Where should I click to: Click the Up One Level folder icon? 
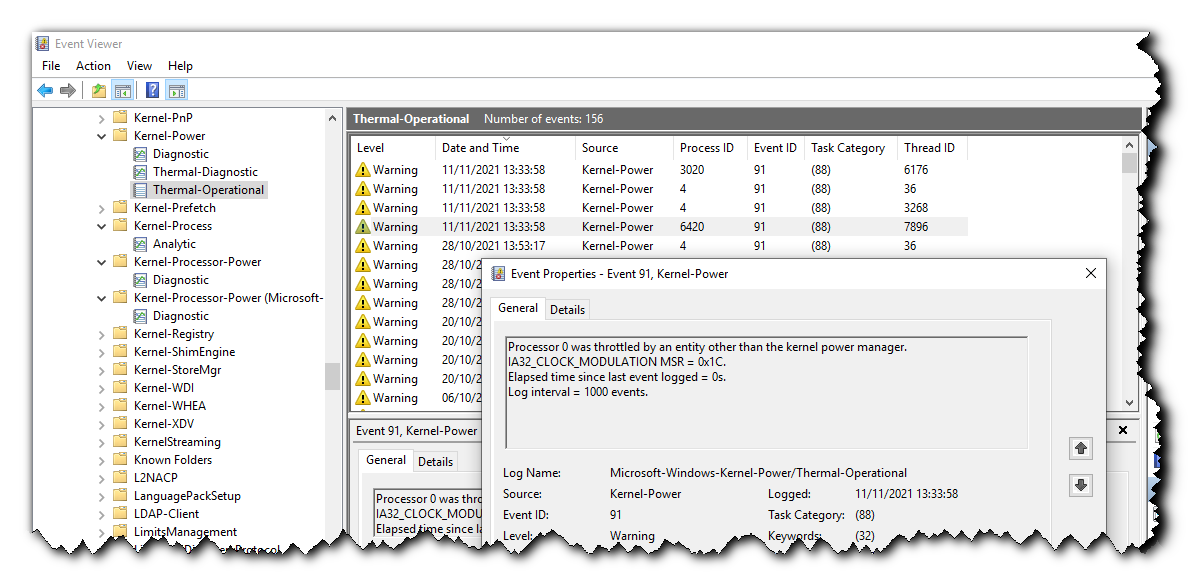pos(98,91)
